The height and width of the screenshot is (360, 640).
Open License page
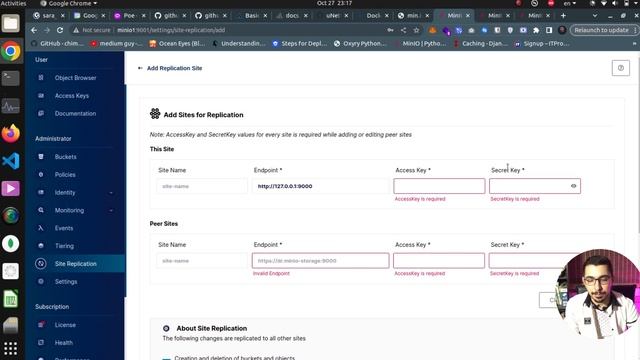65,325
